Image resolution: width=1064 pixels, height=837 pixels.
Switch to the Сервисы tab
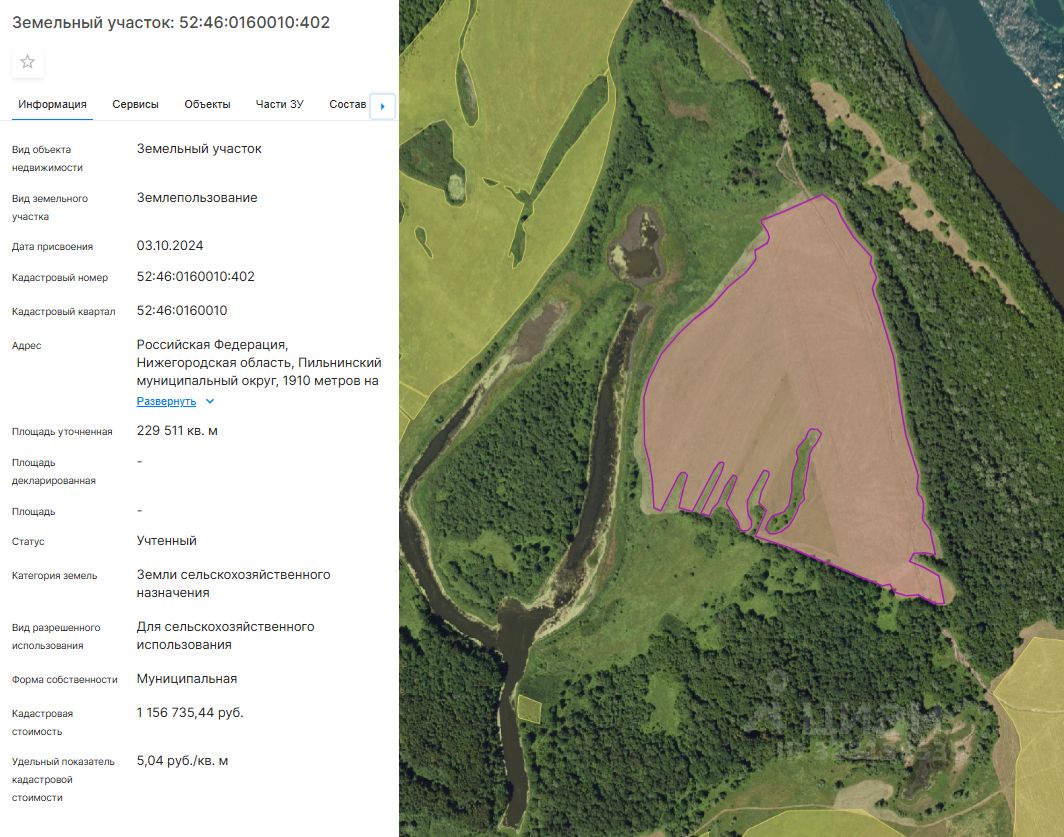pyautogui.click(x=136, y=105)
